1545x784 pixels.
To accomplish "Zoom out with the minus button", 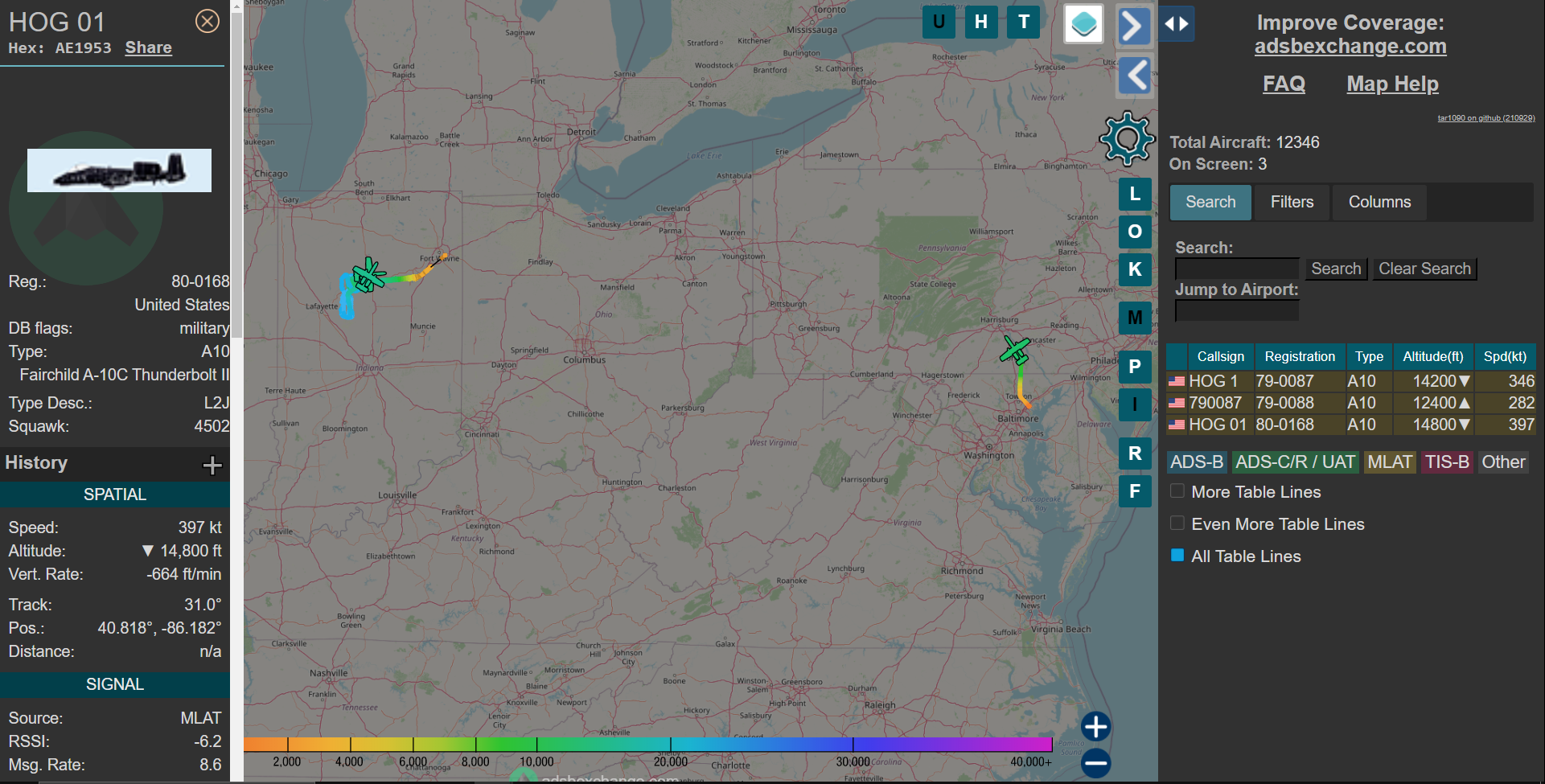I will coord(1095,762).
